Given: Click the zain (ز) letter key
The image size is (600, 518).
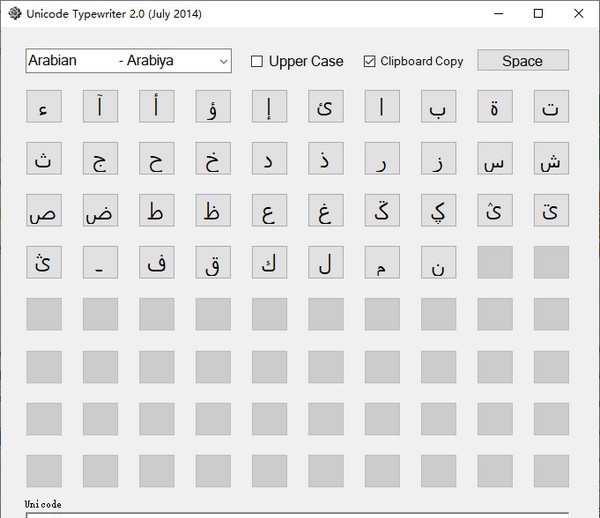Looking at the screenshot, I should point(439,158).
